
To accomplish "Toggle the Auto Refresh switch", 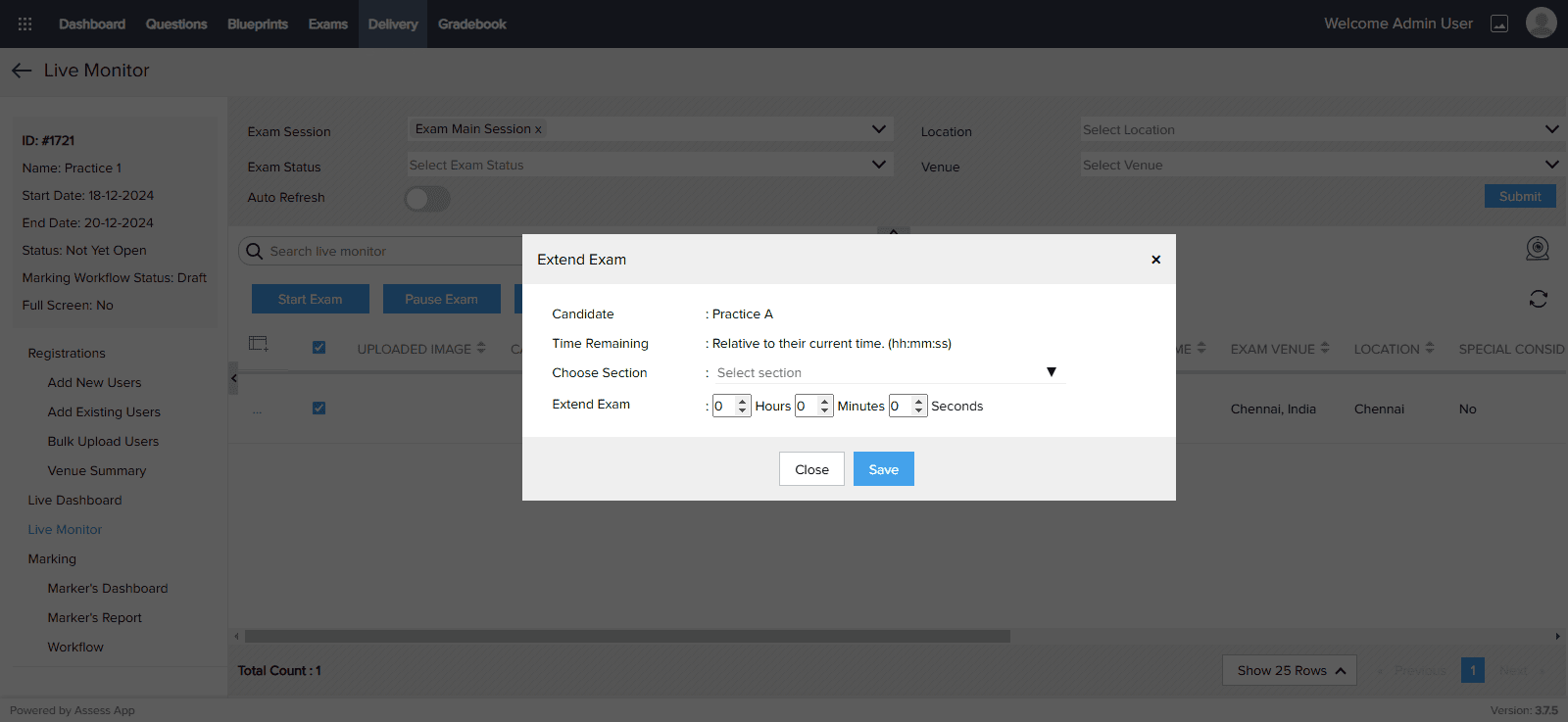I will point(427,199).
